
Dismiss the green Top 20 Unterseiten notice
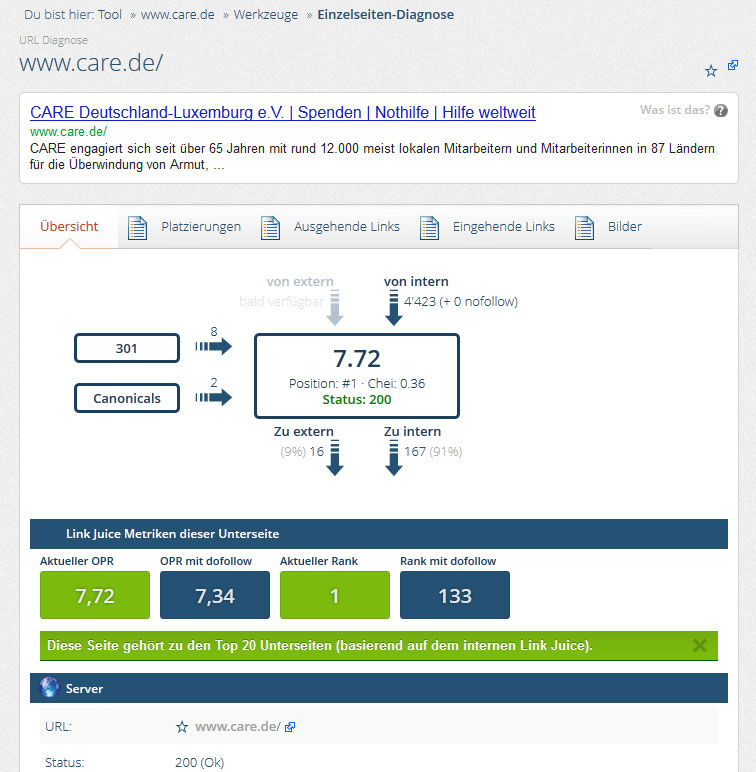699,645
